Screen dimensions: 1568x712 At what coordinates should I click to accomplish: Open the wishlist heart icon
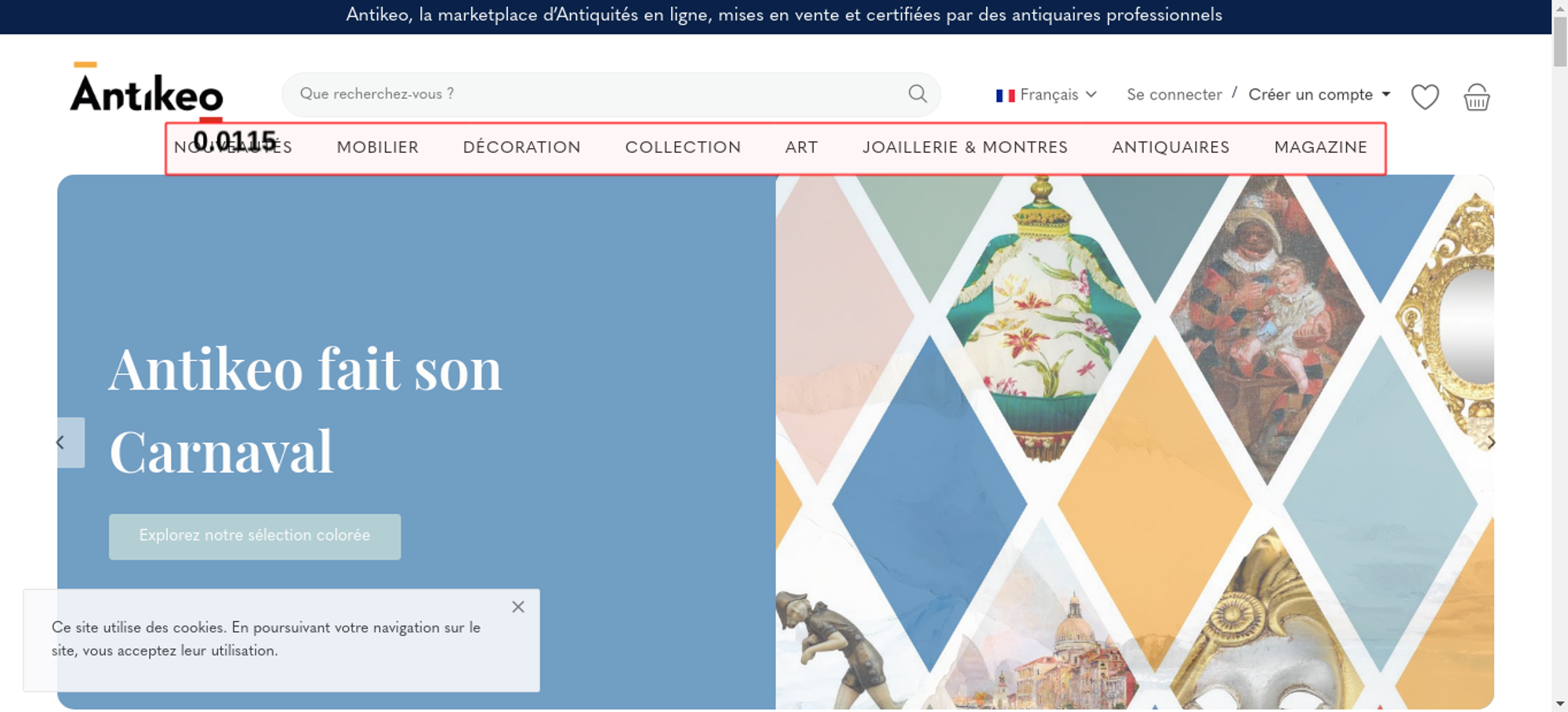[1425, 97]
